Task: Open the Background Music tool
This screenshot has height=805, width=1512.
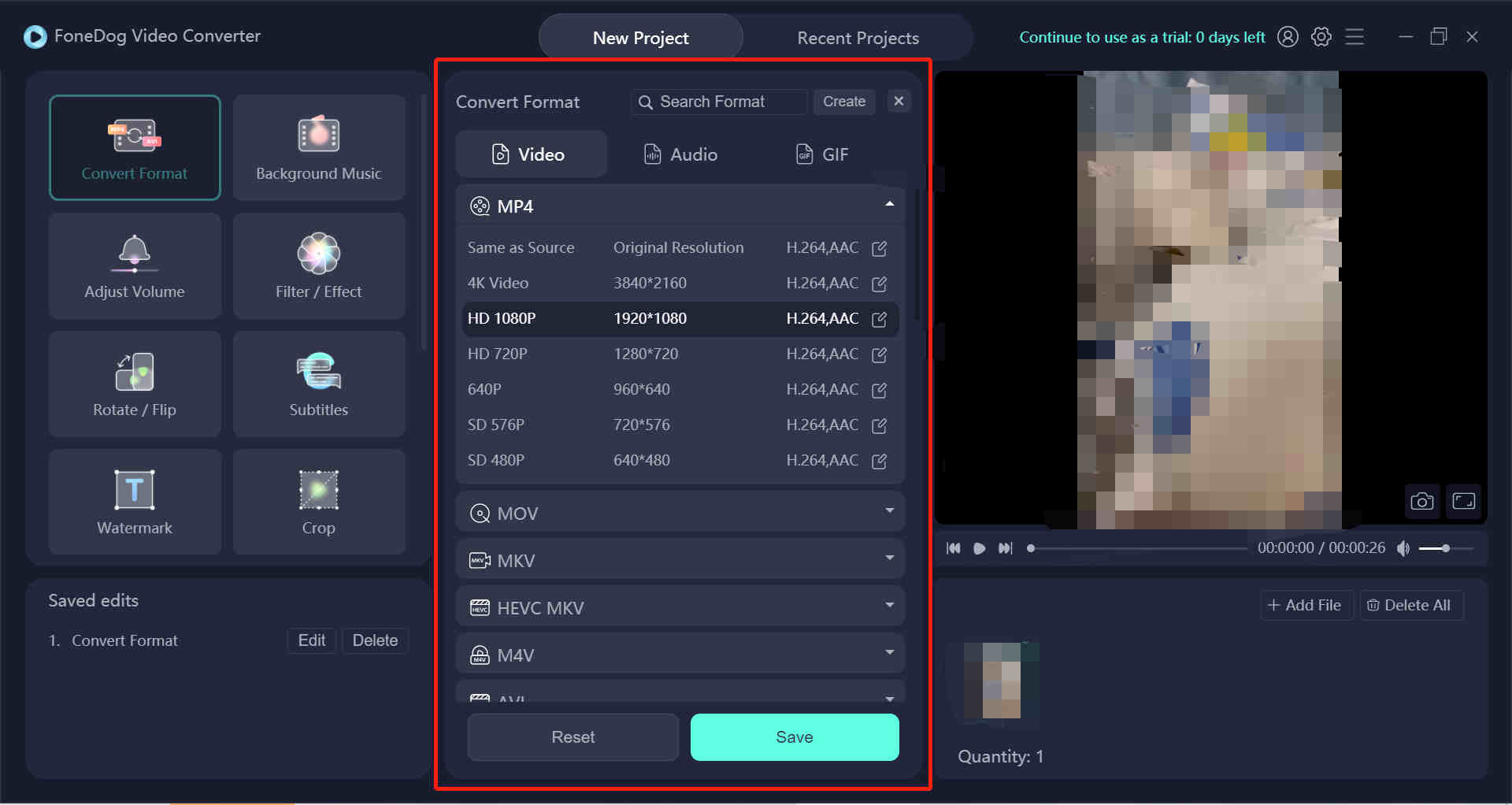Action: (x=319, y=147)
